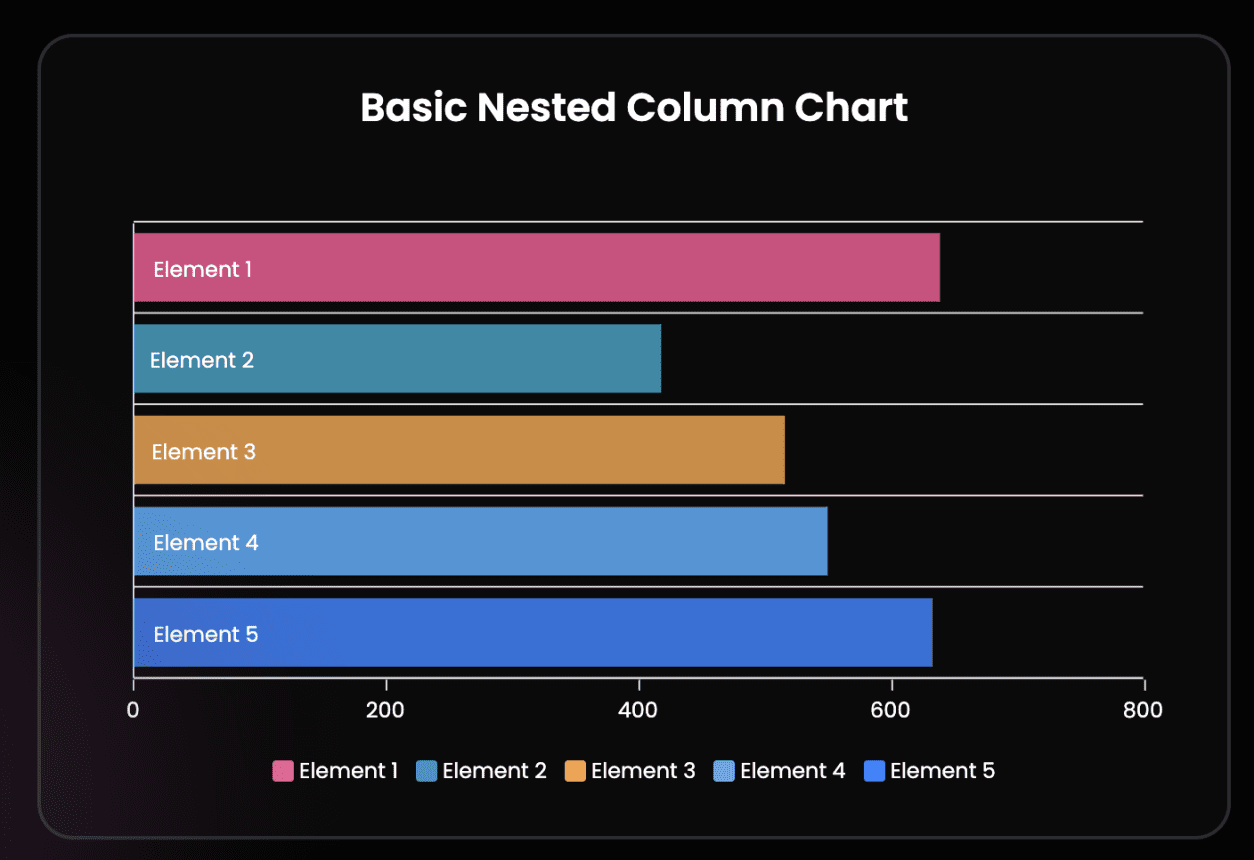Click the 0 axis label

pyautogui.click(x=133, y=710)
